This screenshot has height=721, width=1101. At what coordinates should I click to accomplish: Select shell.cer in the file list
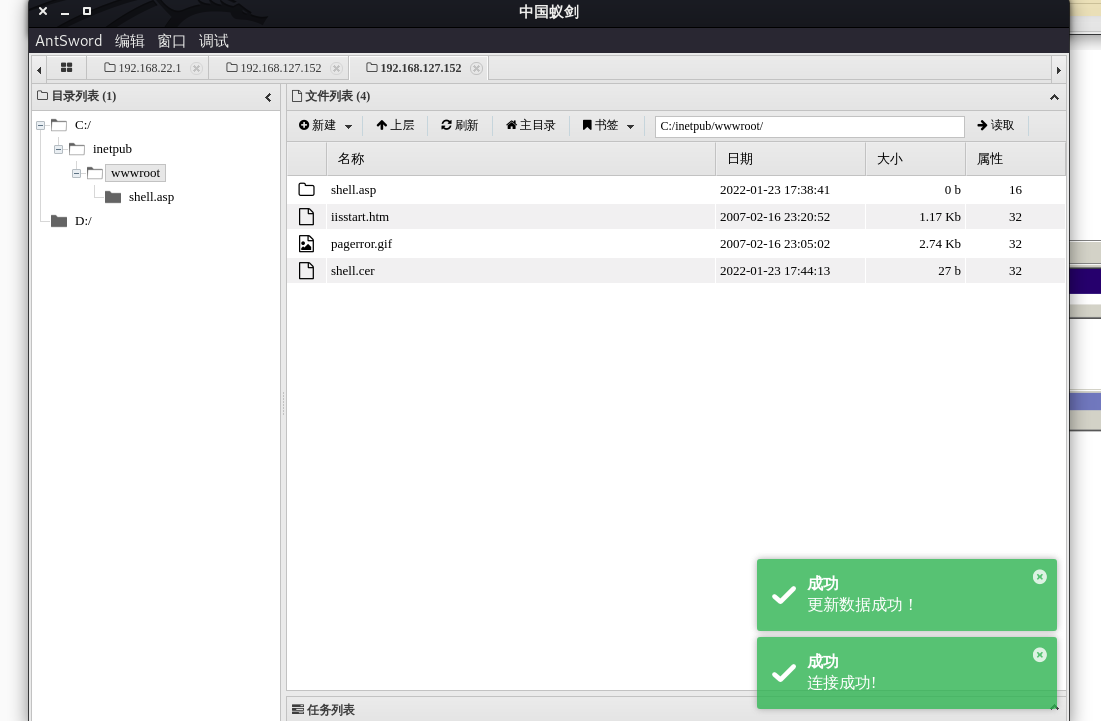coord(352,270)
